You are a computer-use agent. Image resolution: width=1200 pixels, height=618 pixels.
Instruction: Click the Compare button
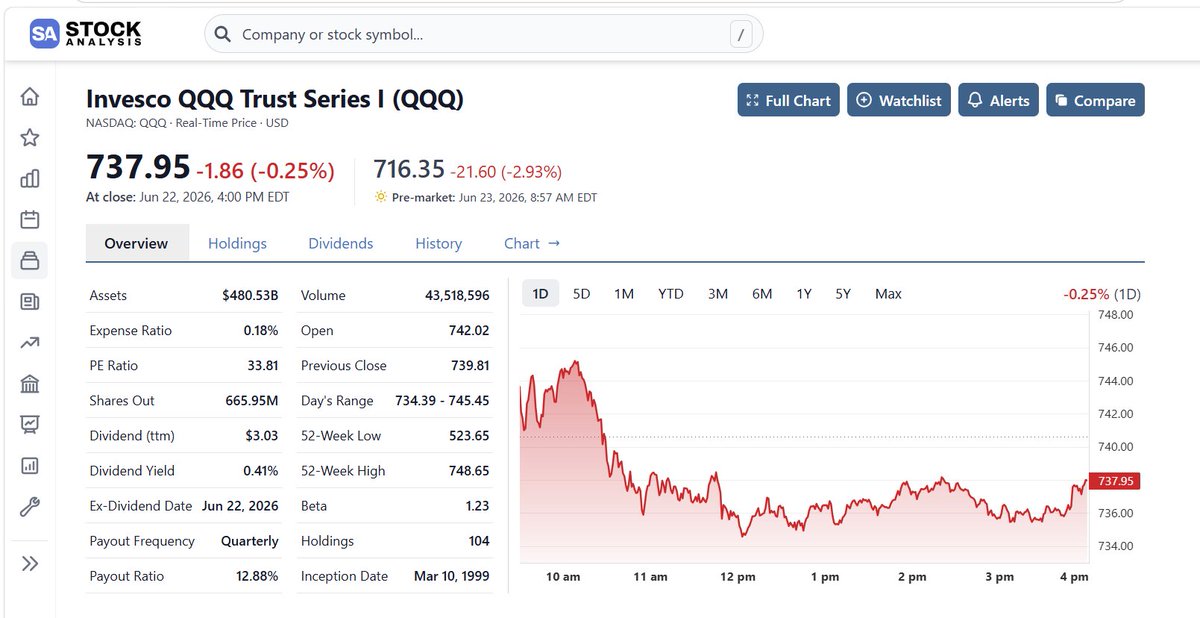click(1096, 100)
